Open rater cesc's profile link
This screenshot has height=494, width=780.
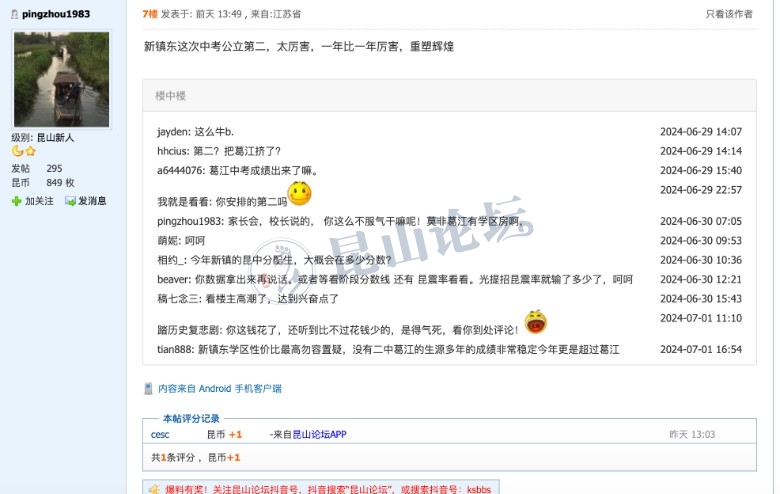click(160, 434)
